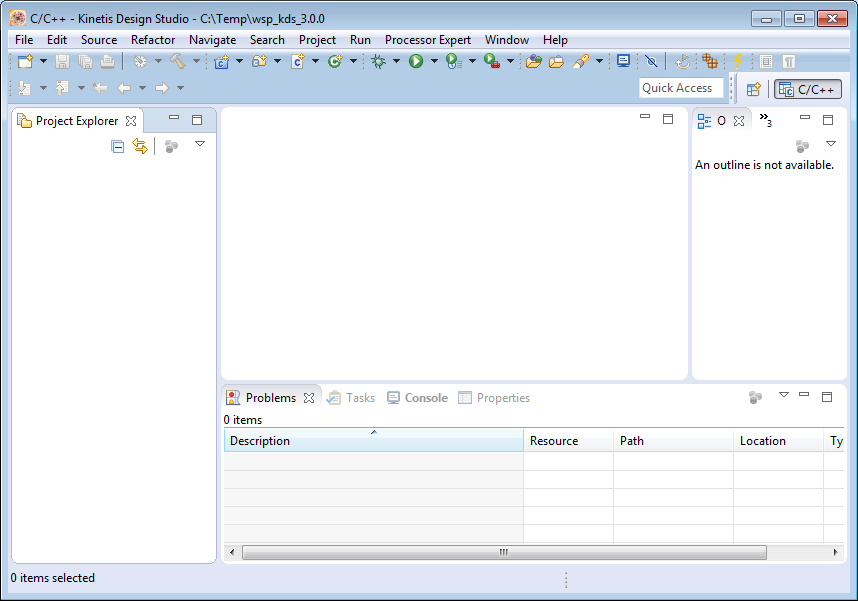Toggle Link with Editor in Project Explorer
Screen dimensions: 858x601
[140, 147]
